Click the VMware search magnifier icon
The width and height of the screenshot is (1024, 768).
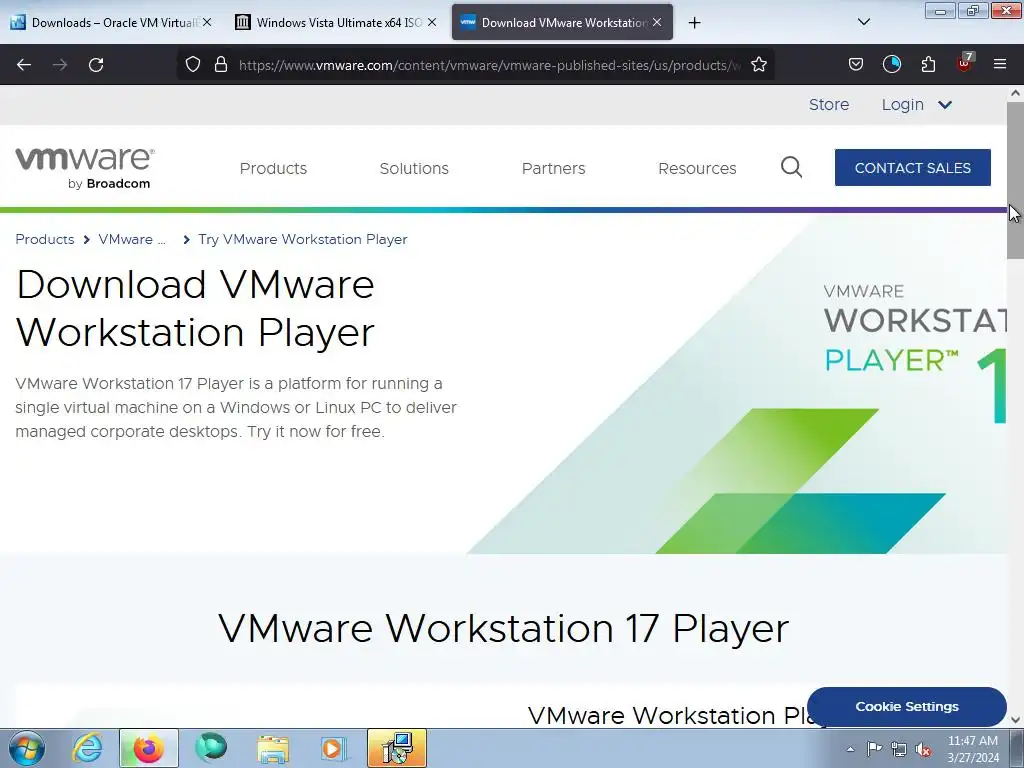tap(792, 167)
